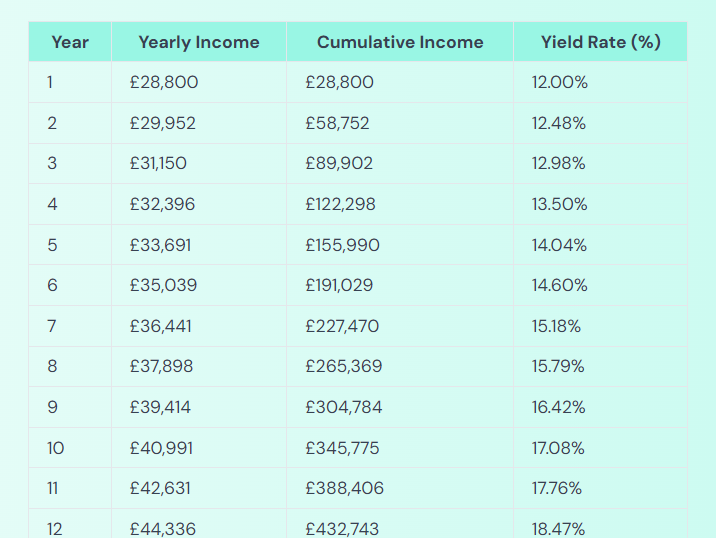Viewport: 716px width, 538px height.
Task: Click cumulative income £265,369
Action: 343,366
